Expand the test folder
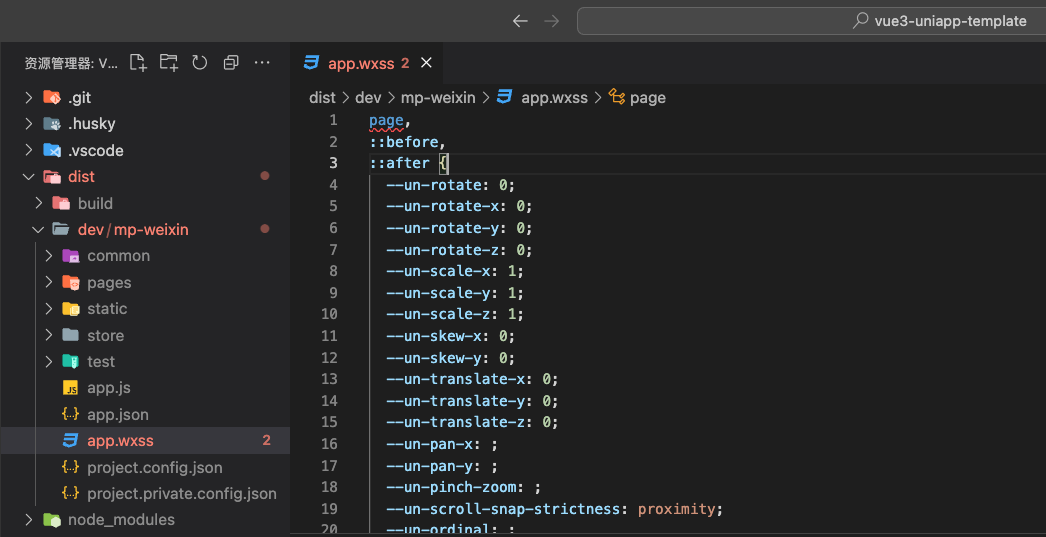1046x537 pixels. coord(49,362)
